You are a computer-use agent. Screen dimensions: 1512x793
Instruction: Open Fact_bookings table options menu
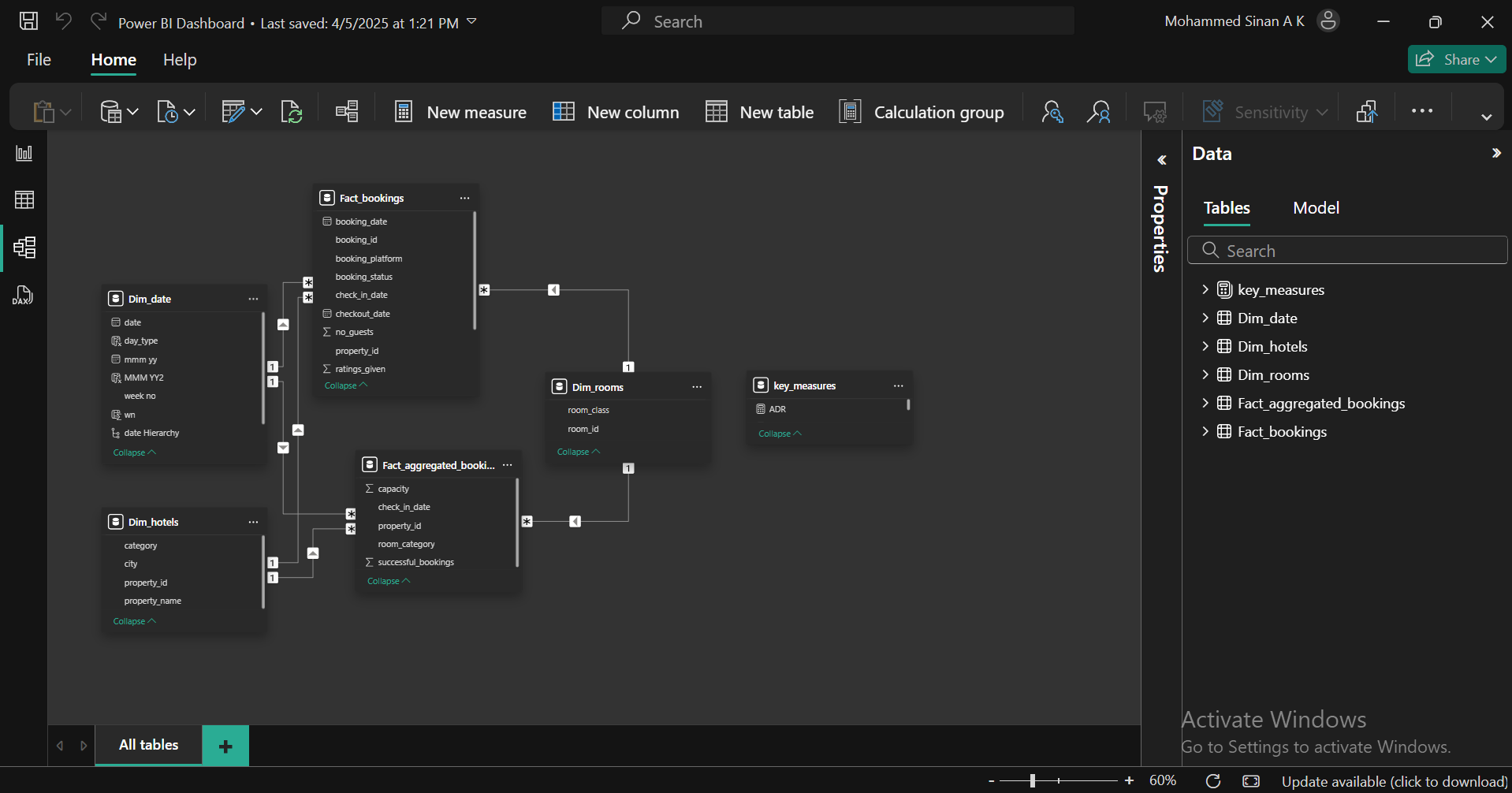[x=464, y=198]
